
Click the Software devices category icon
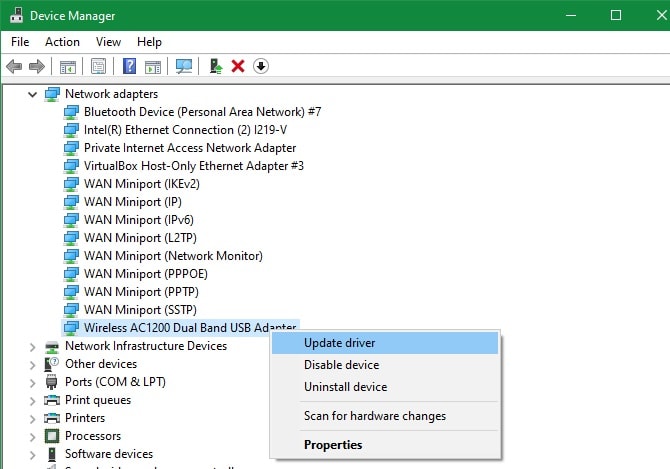52,454
